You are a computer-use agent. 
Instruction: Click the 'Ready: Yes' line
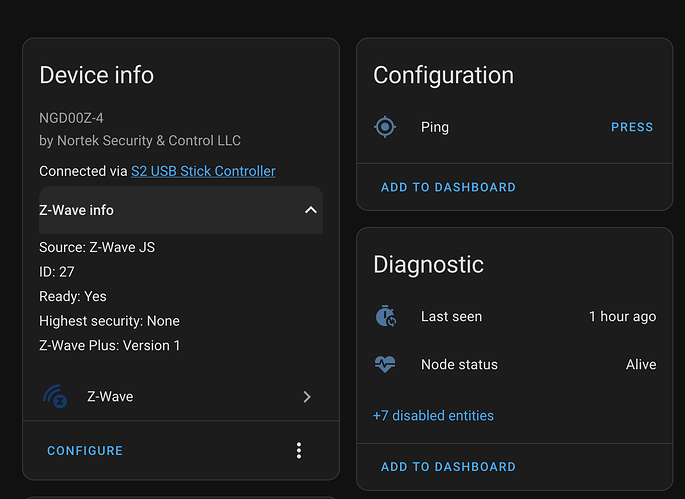(73, 296)
